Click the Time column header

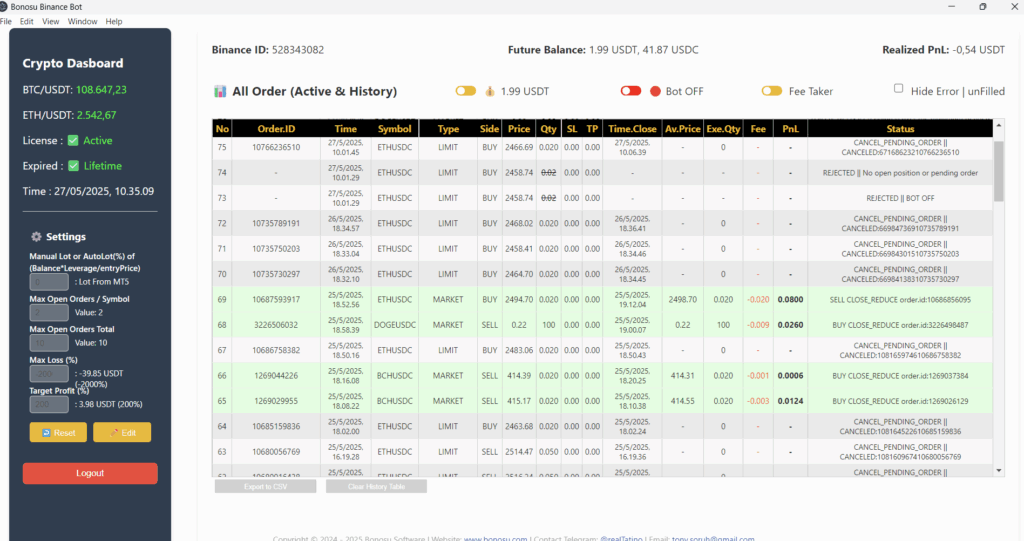[x=345, y=129]
